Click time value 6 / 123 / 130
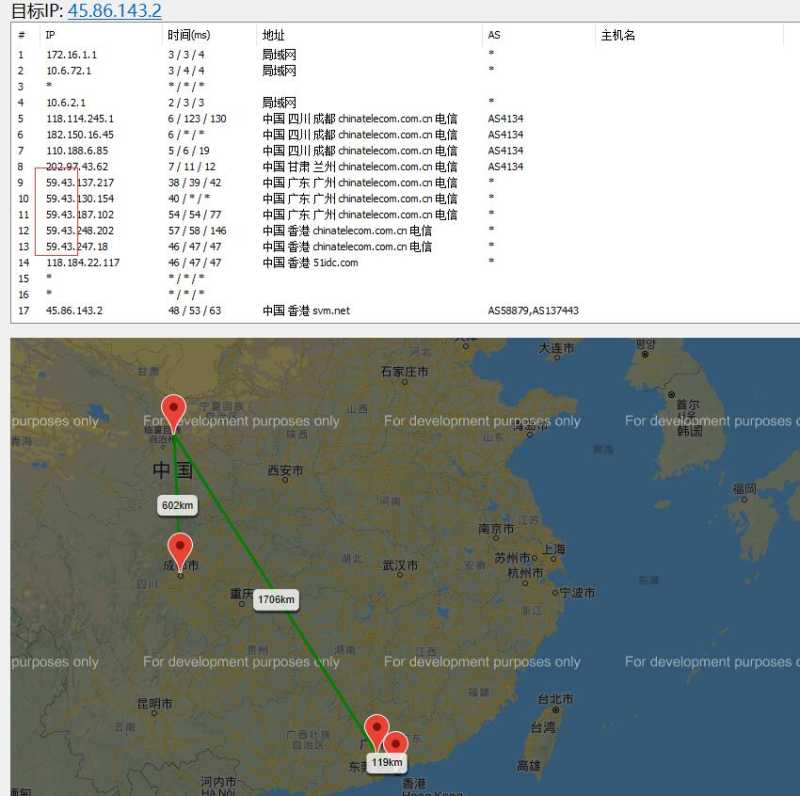This screenshot has height=796, width=800. pyautogui.click(x=197, y=118)
